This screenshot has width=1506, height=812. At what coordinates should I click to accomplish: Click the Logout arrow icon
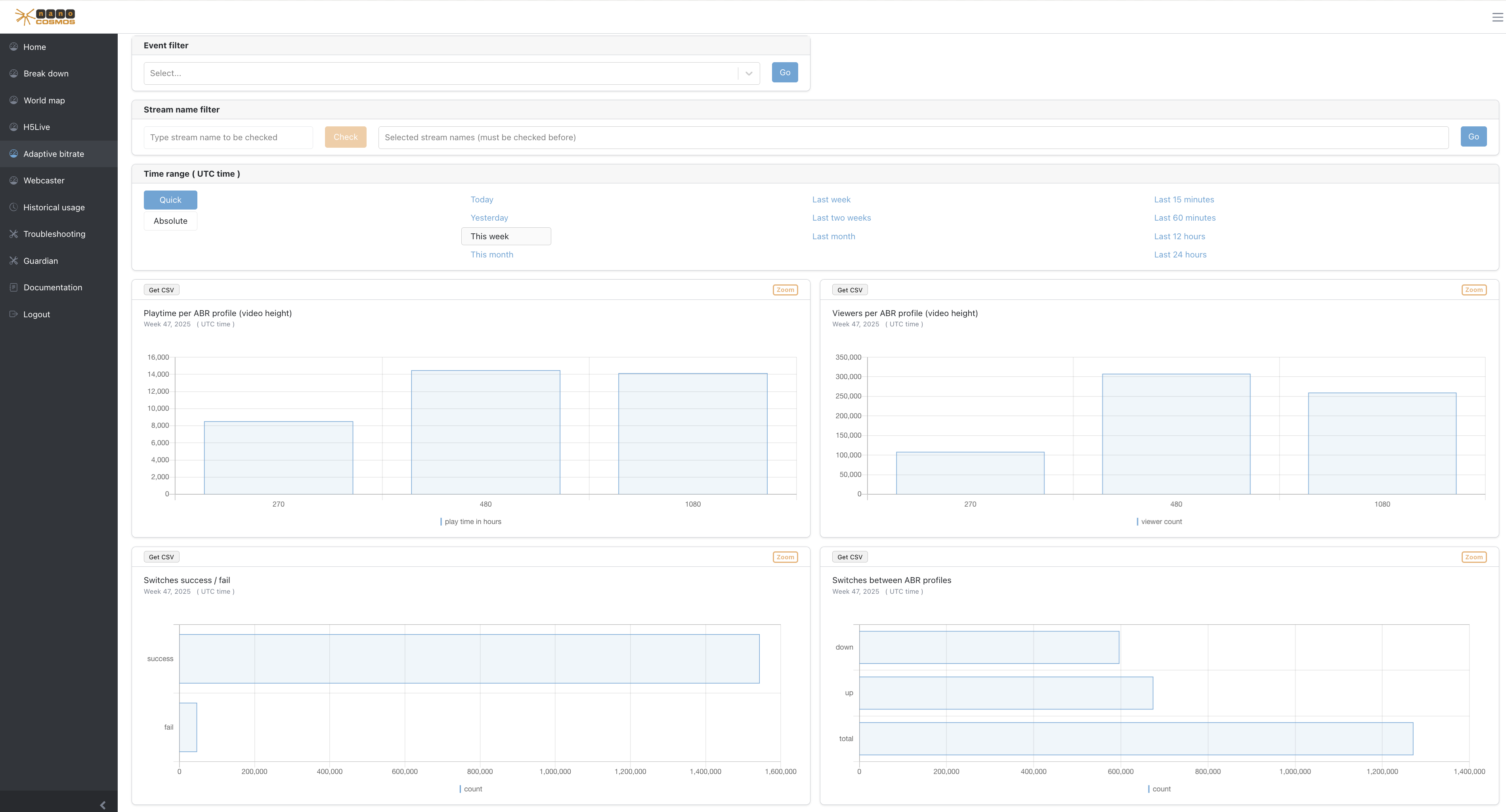(x=13, y=314)
